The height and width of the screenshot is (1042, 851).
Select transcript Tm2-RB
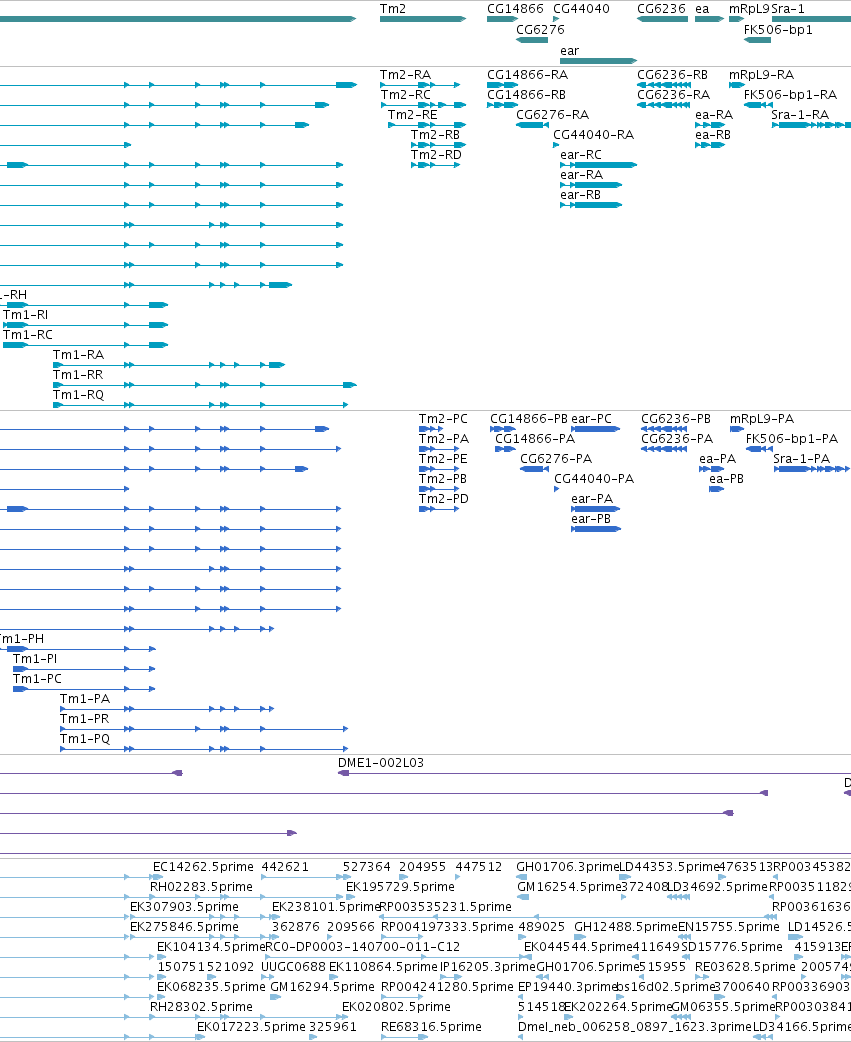coord(435,135)
